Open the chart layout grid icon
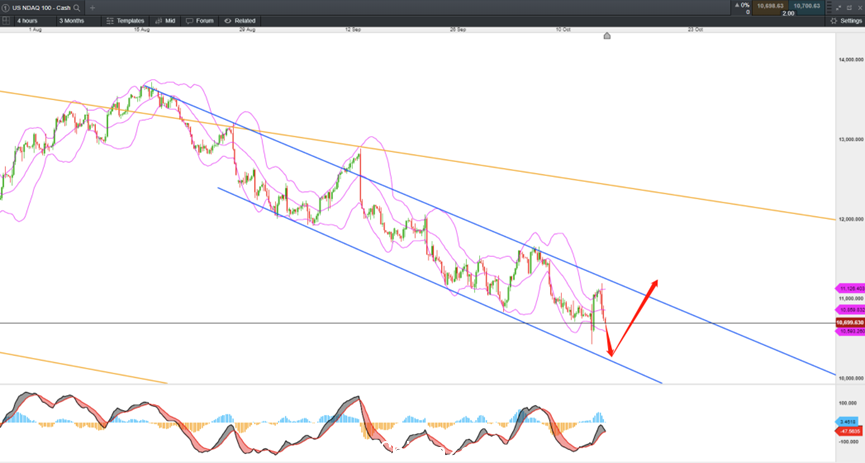Screen dimensions: 865x463 6,20
